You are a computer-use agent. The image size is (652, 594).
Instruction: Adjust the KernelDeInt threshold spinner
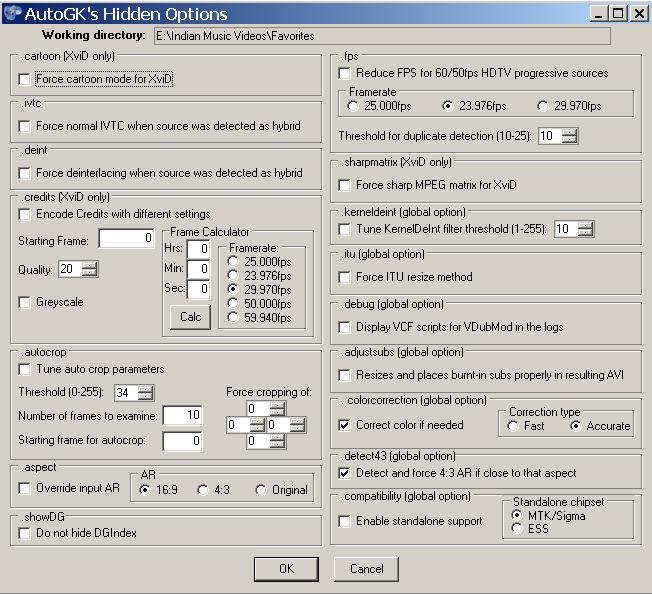click(585, 229)
